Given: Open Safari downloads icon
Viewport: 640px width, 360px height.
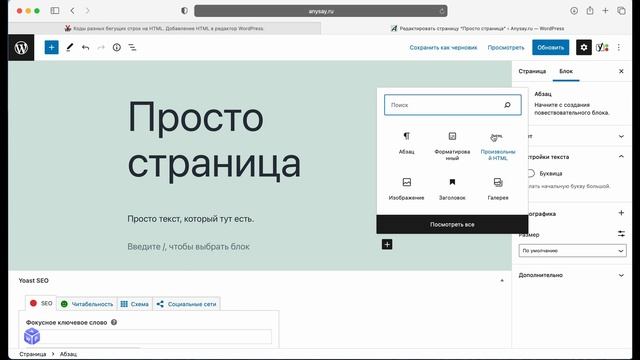Looking at the screenshot, I should pyautogui.click(x=574, y=11).
